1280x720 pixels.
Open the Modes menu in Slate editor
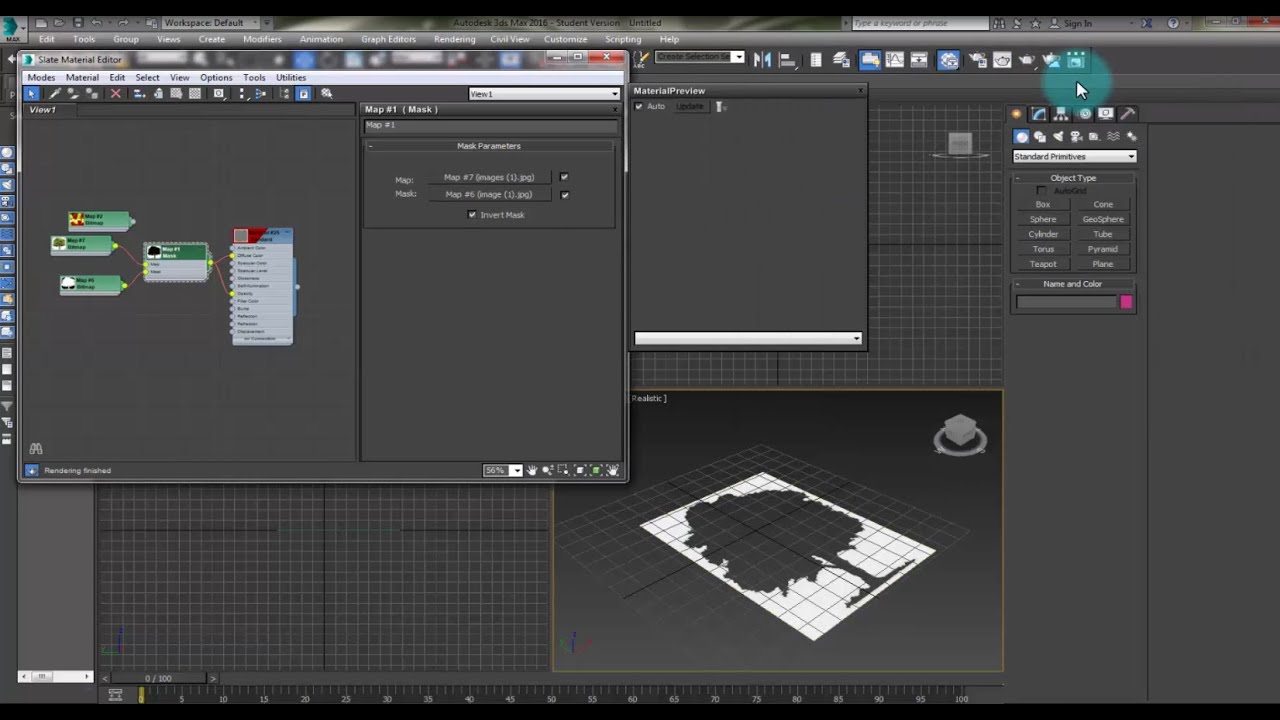pyautogui.click(x=41, y=77)
